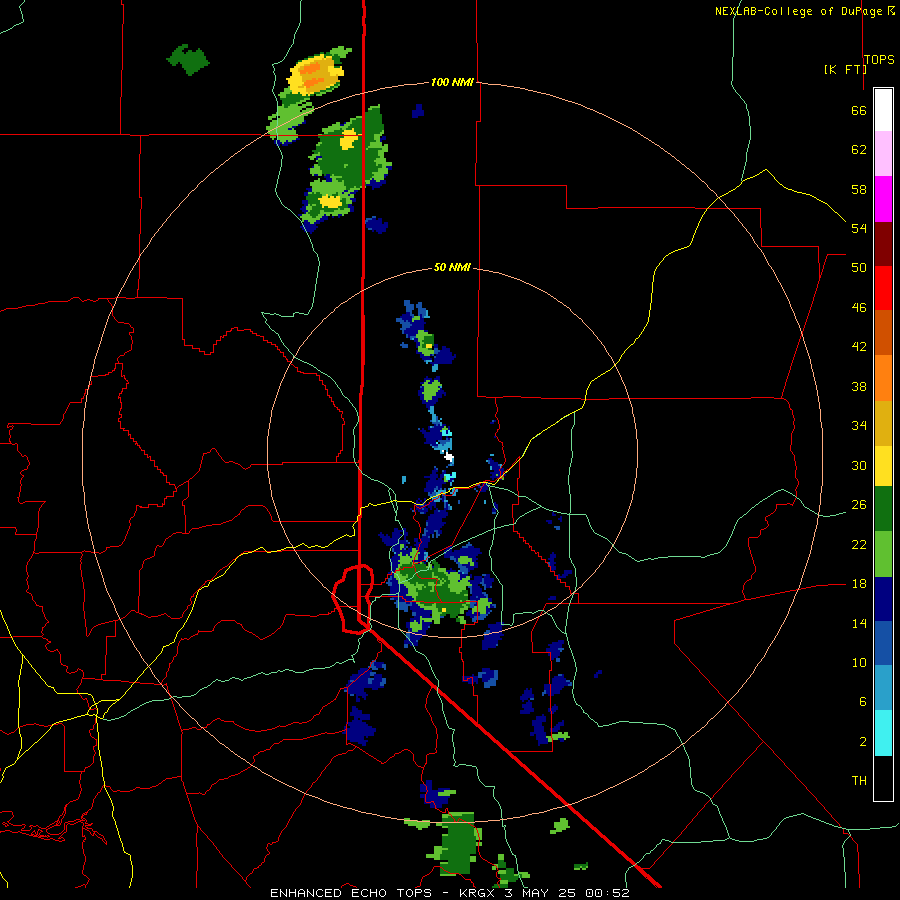
Task: Pick the cyan swatch near legend bottom
Action: point(883,733)
